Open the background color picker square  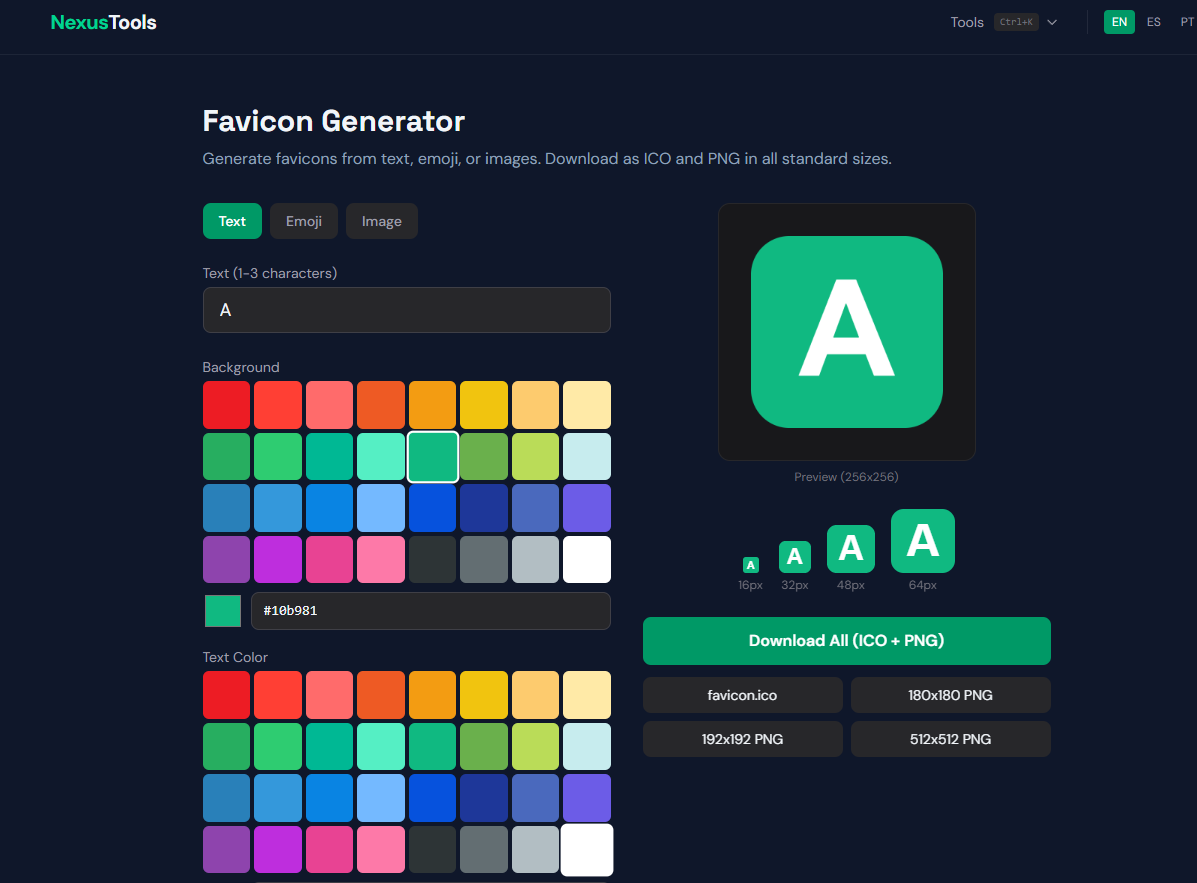tap(223, 611)
